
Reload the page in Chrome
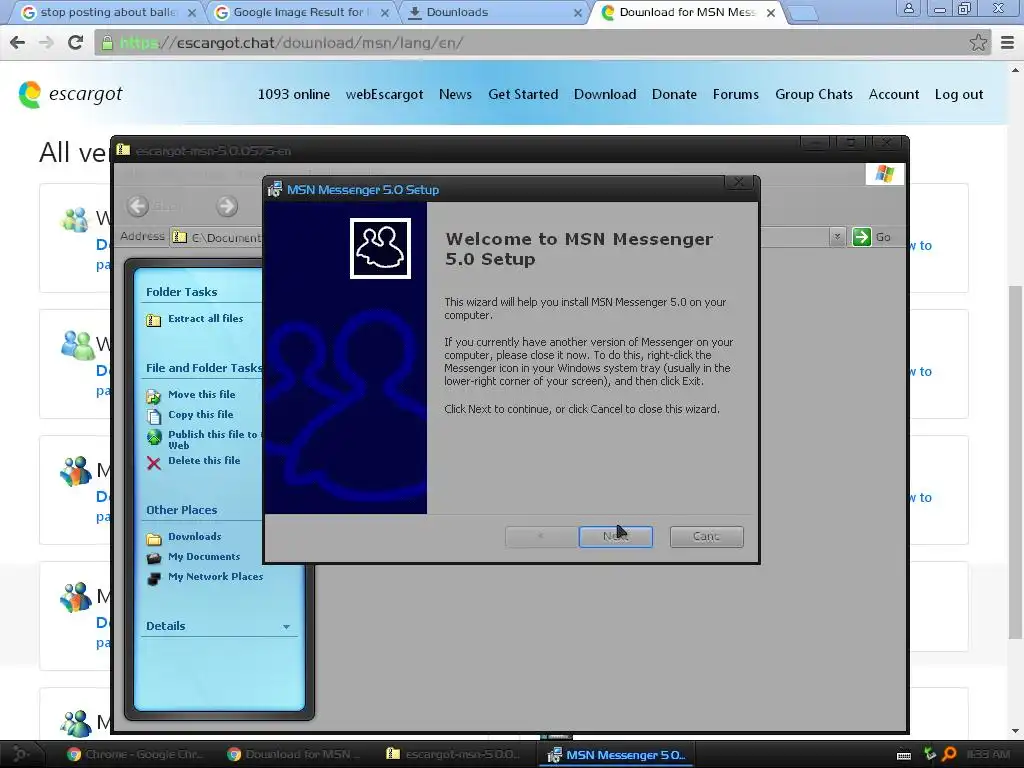tap(75, 42)
